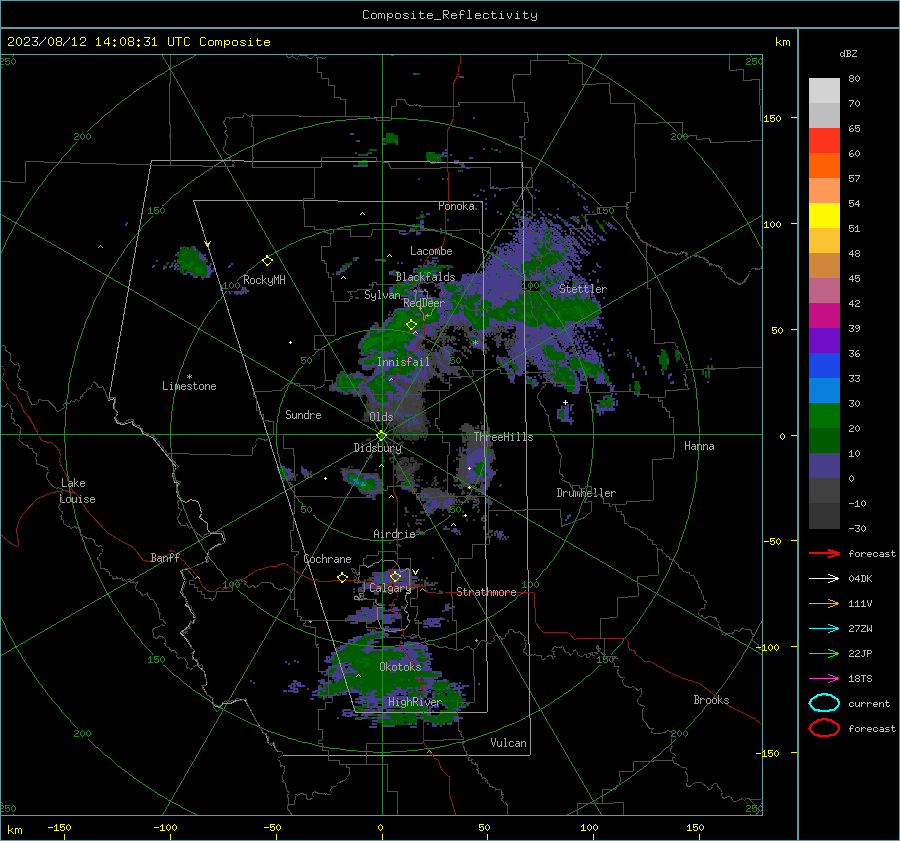The width and height of the screenshot is (900, 841).
Task: Click the yellow diamond marker beside RockyMH
Action: tap(267, 261)
